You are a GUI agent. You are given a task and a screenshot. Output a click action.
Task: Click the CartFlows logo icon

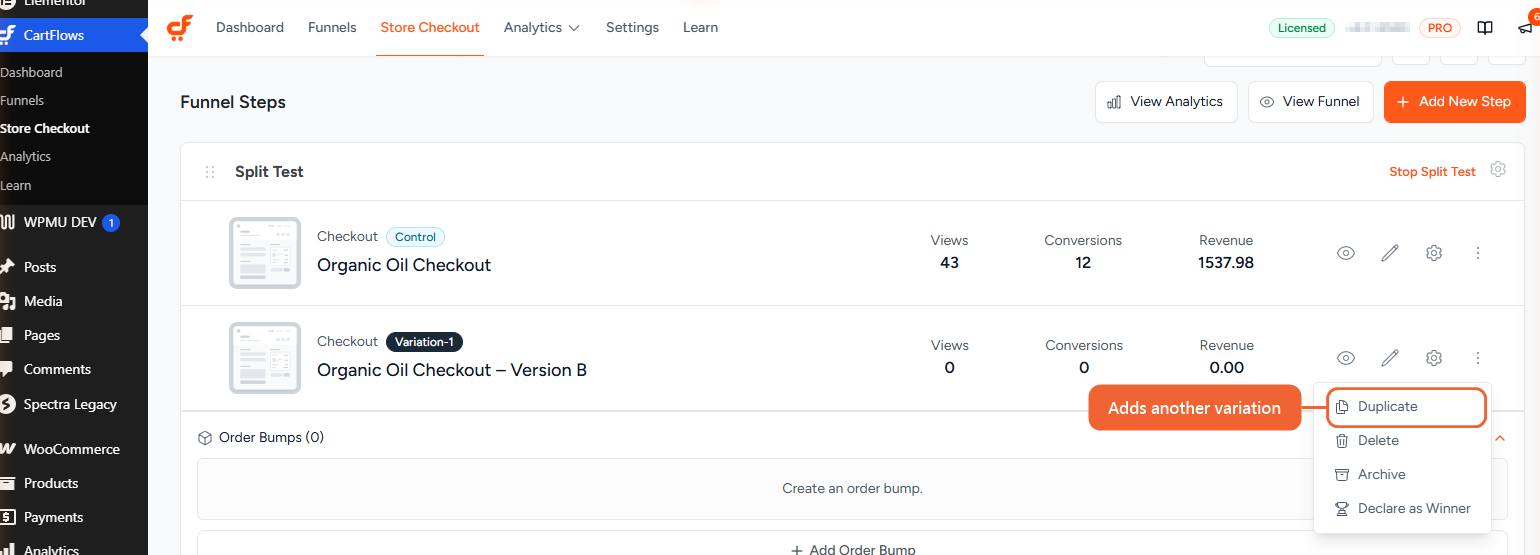(180, 28)
